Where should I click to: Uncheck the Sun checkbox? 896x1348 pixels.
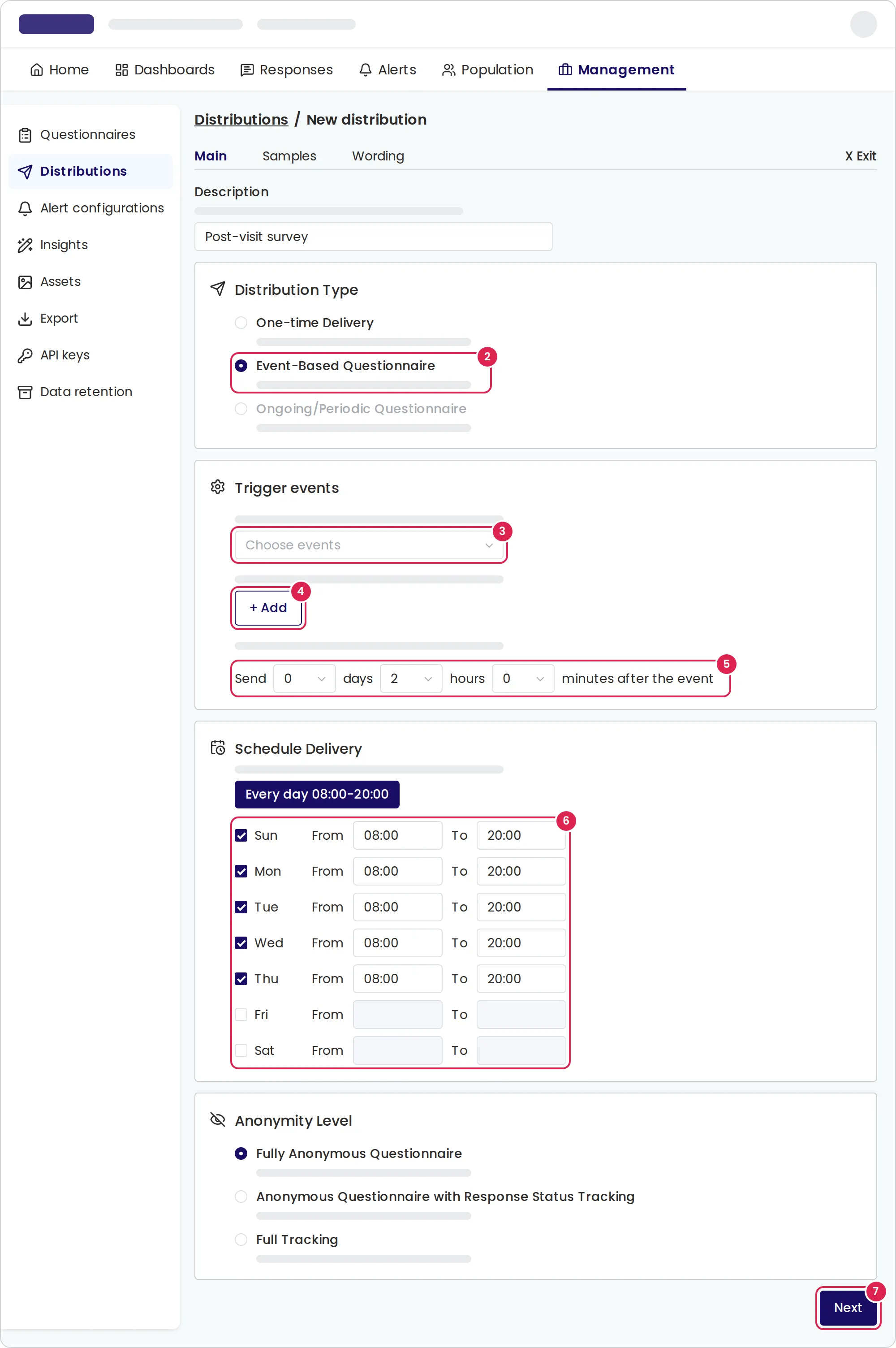pos(241,835)
